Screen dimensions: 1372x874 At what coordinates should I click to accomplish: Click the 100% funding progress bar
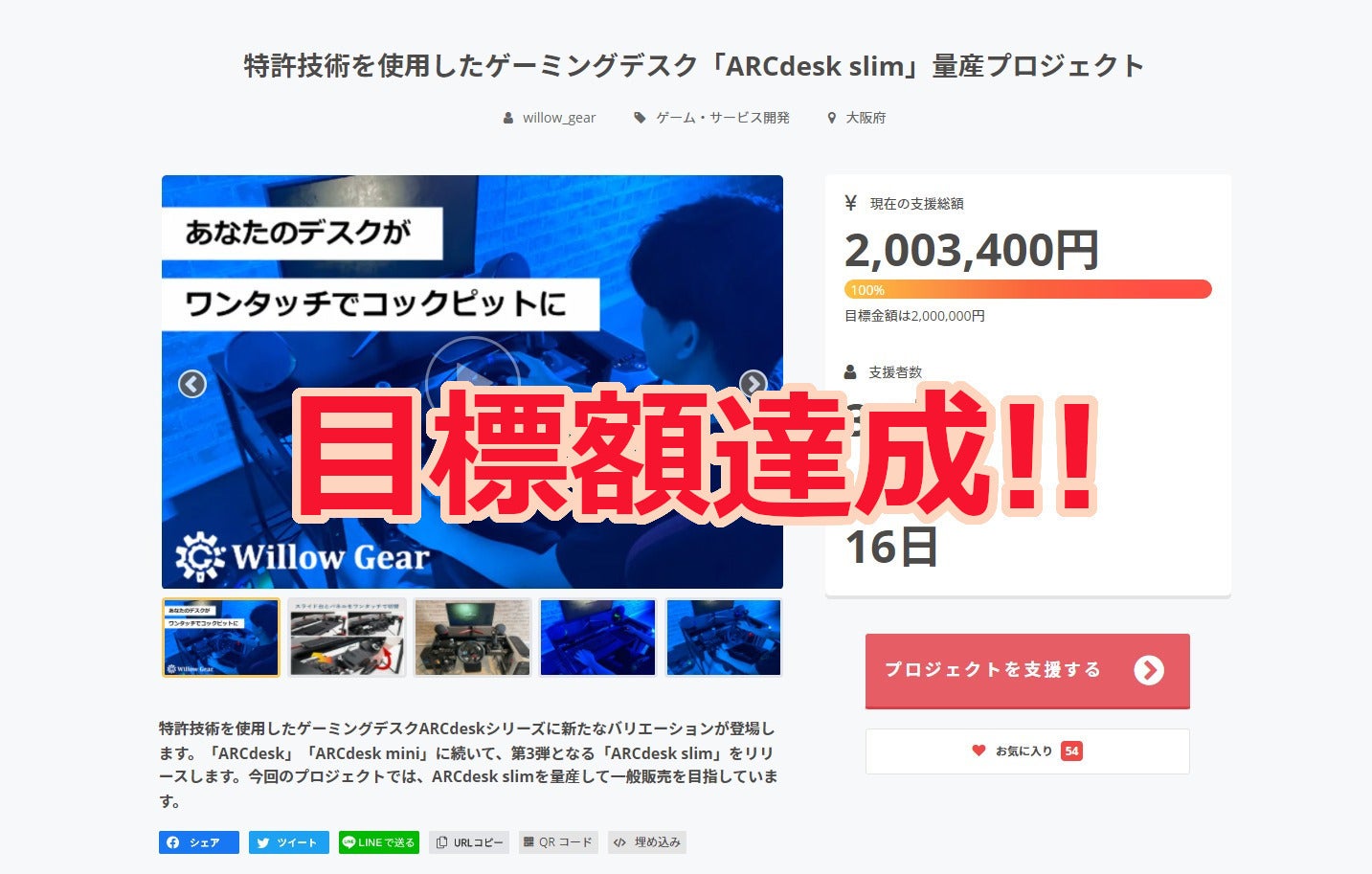click(1027, 289)
